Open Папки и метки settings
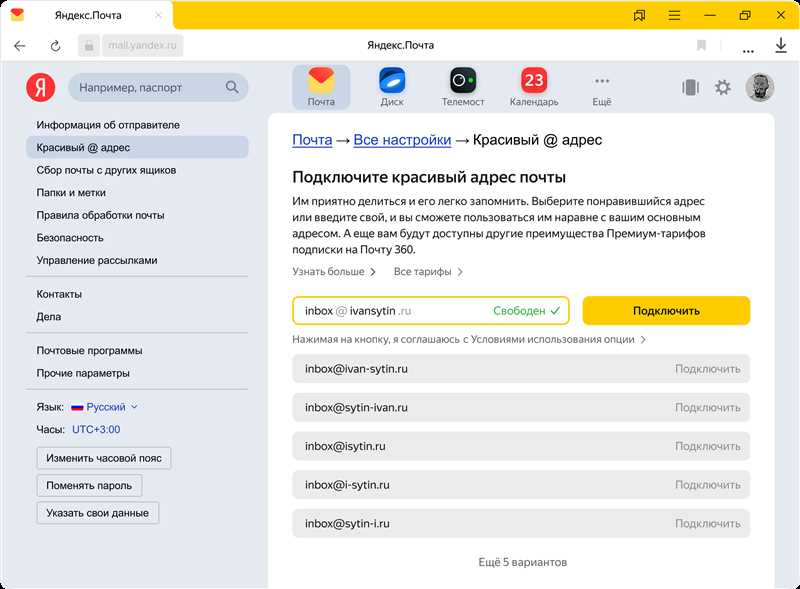Image resolution: width=800 pixels, height=589 pixels. (x=71, y=192)
